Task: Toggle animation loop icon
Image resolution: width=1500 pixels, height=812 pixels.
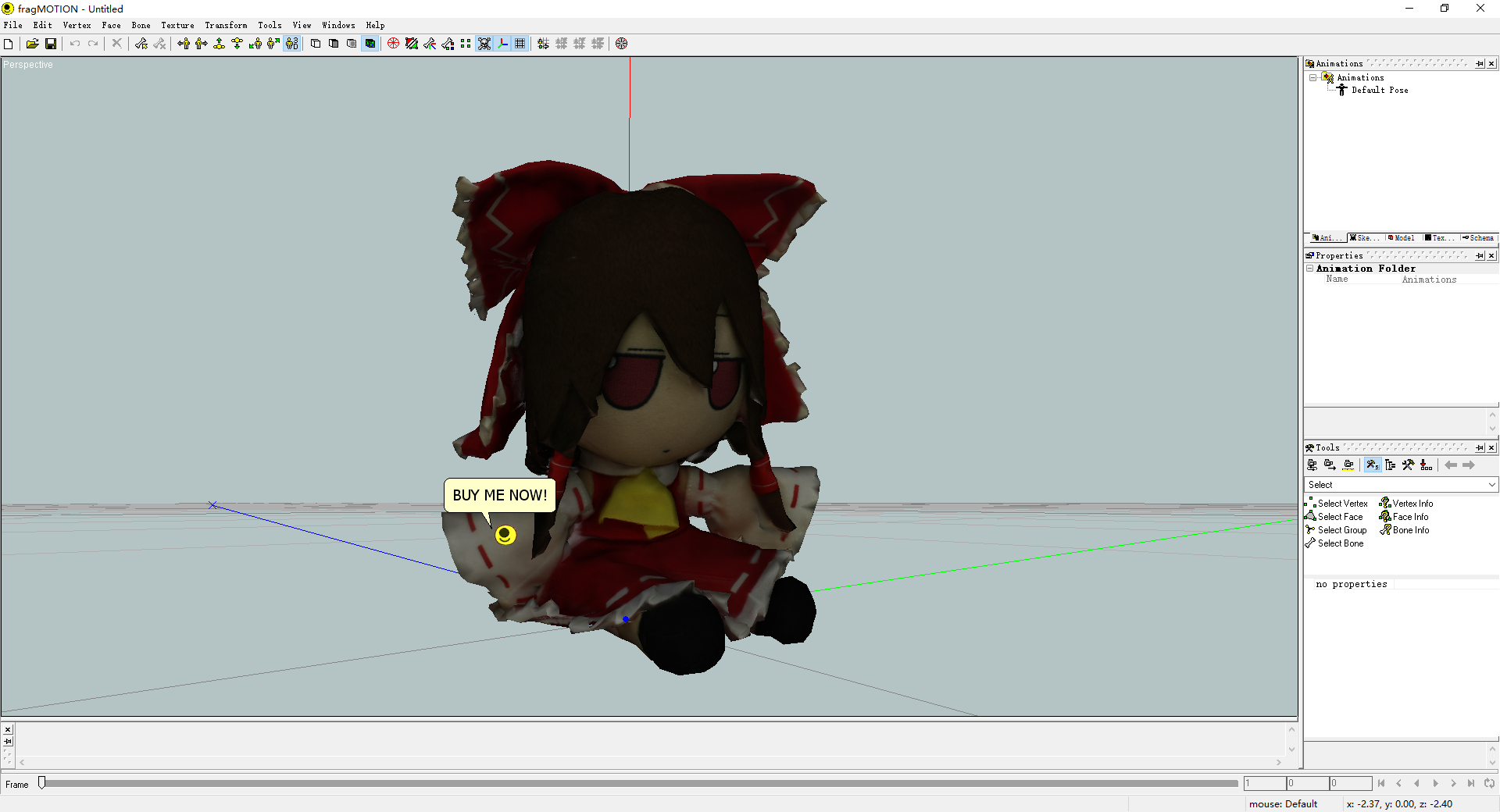Action: pyautogui.click(x=1490, y=783)
